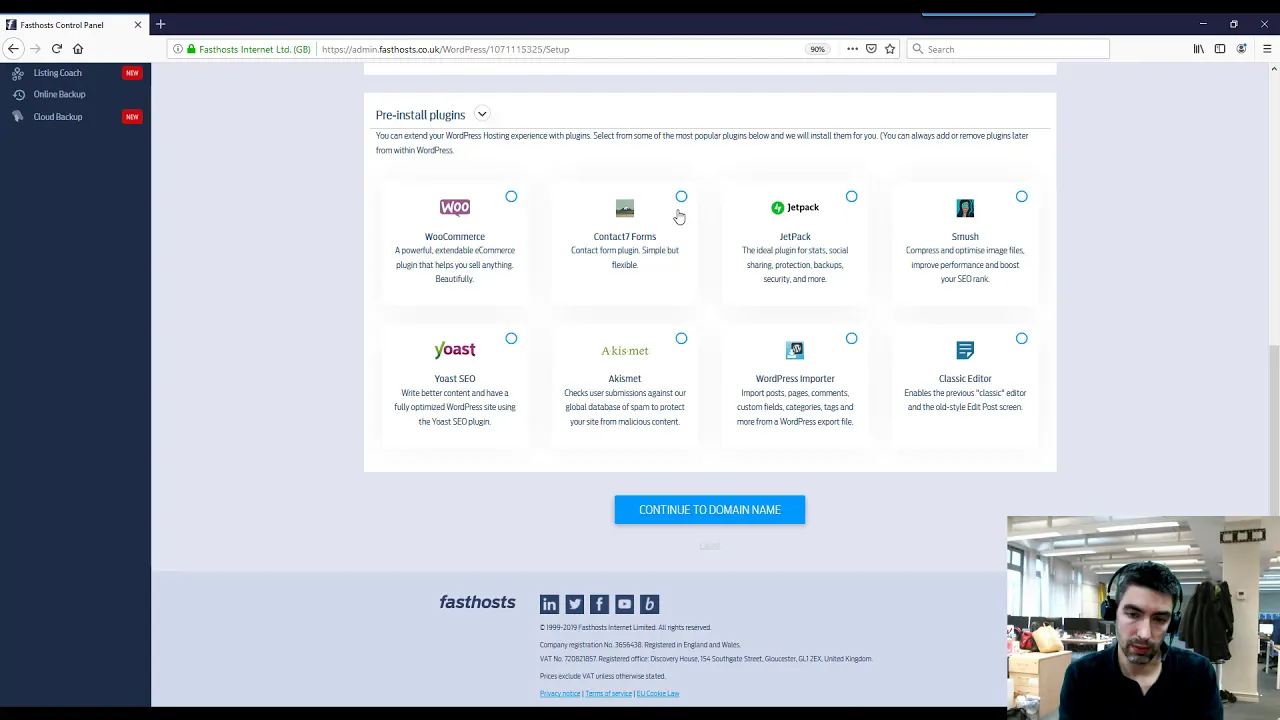
Task: Click the Contact 7 Forms plugin image
Action: [x=625, y=208]
